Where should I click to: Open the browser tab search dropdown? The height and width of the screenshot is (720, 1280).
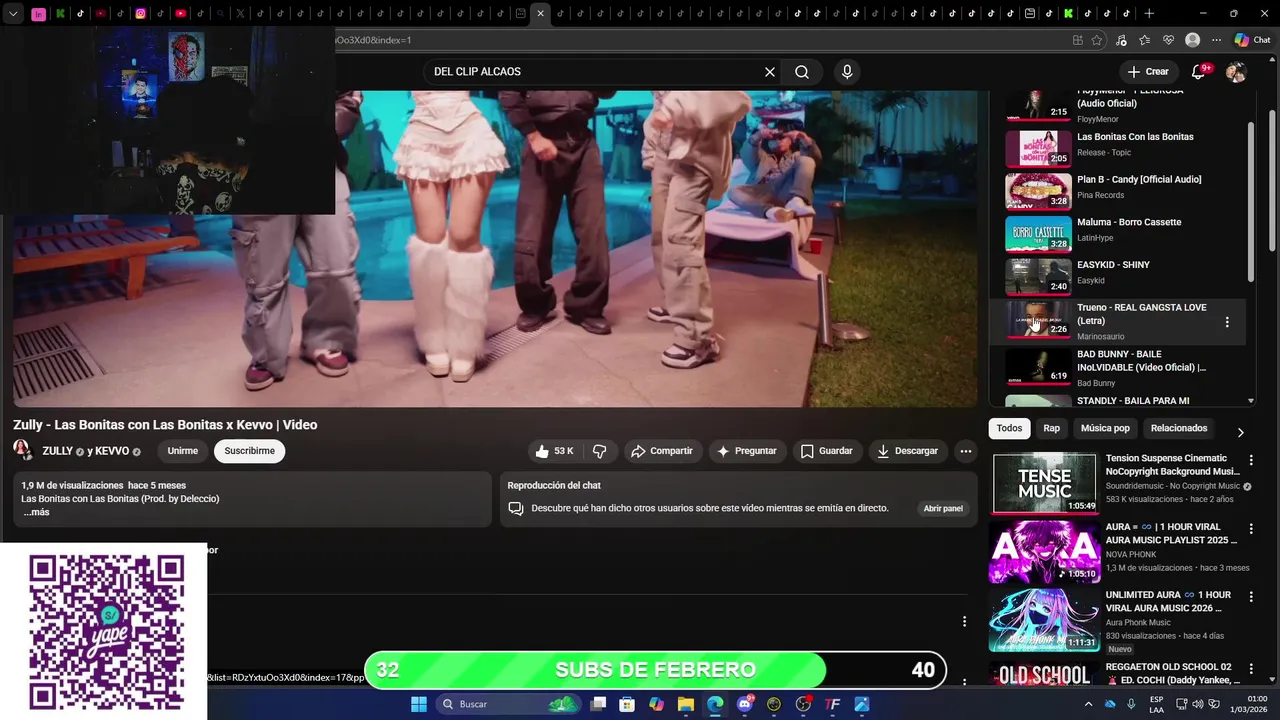click(13, 14)
